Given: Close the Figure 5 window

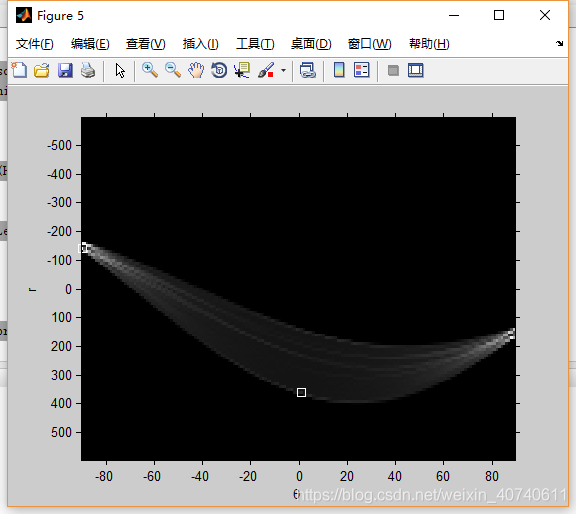Looking at the screenshot, I should coord(545,15).
